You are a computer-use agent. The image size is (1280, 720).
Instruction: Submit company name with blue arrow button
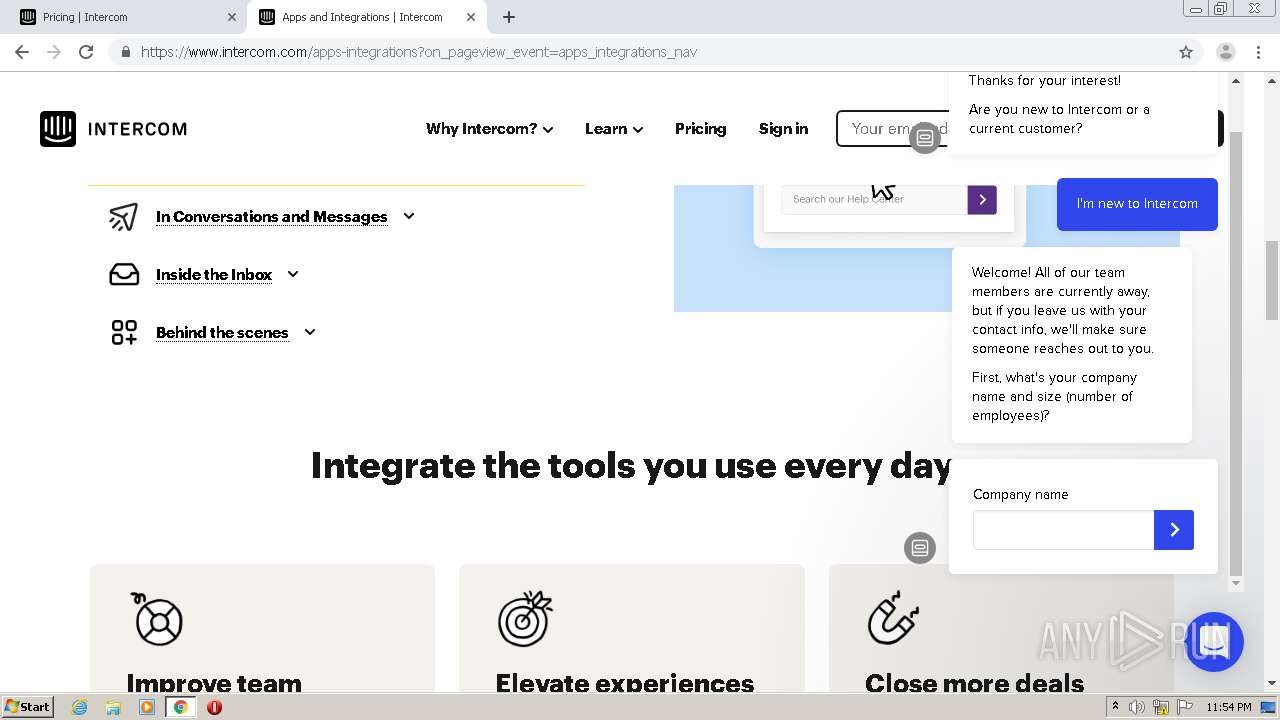[1174, 530]
